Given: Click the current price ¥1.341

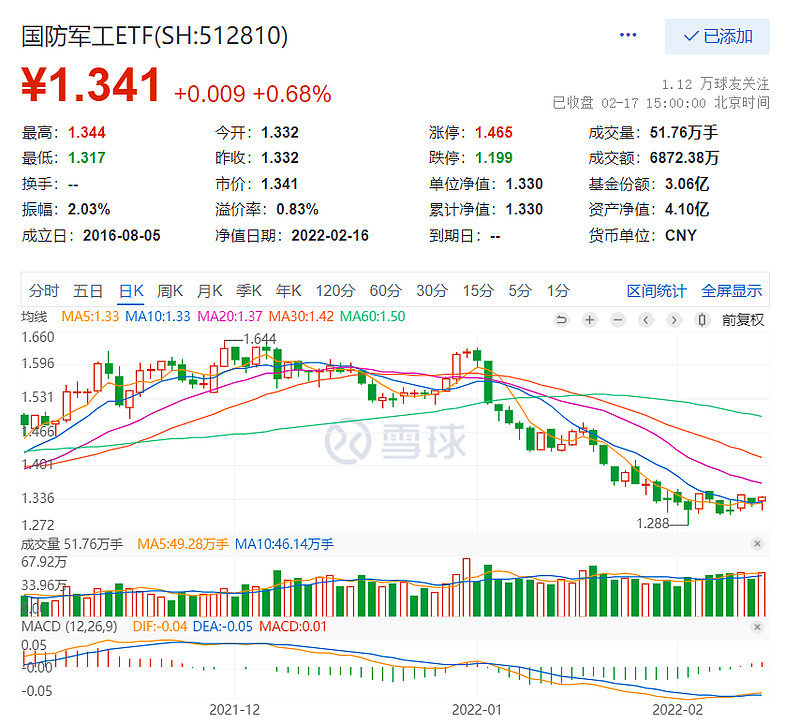Looking at the screenshot, I should 91,85.
